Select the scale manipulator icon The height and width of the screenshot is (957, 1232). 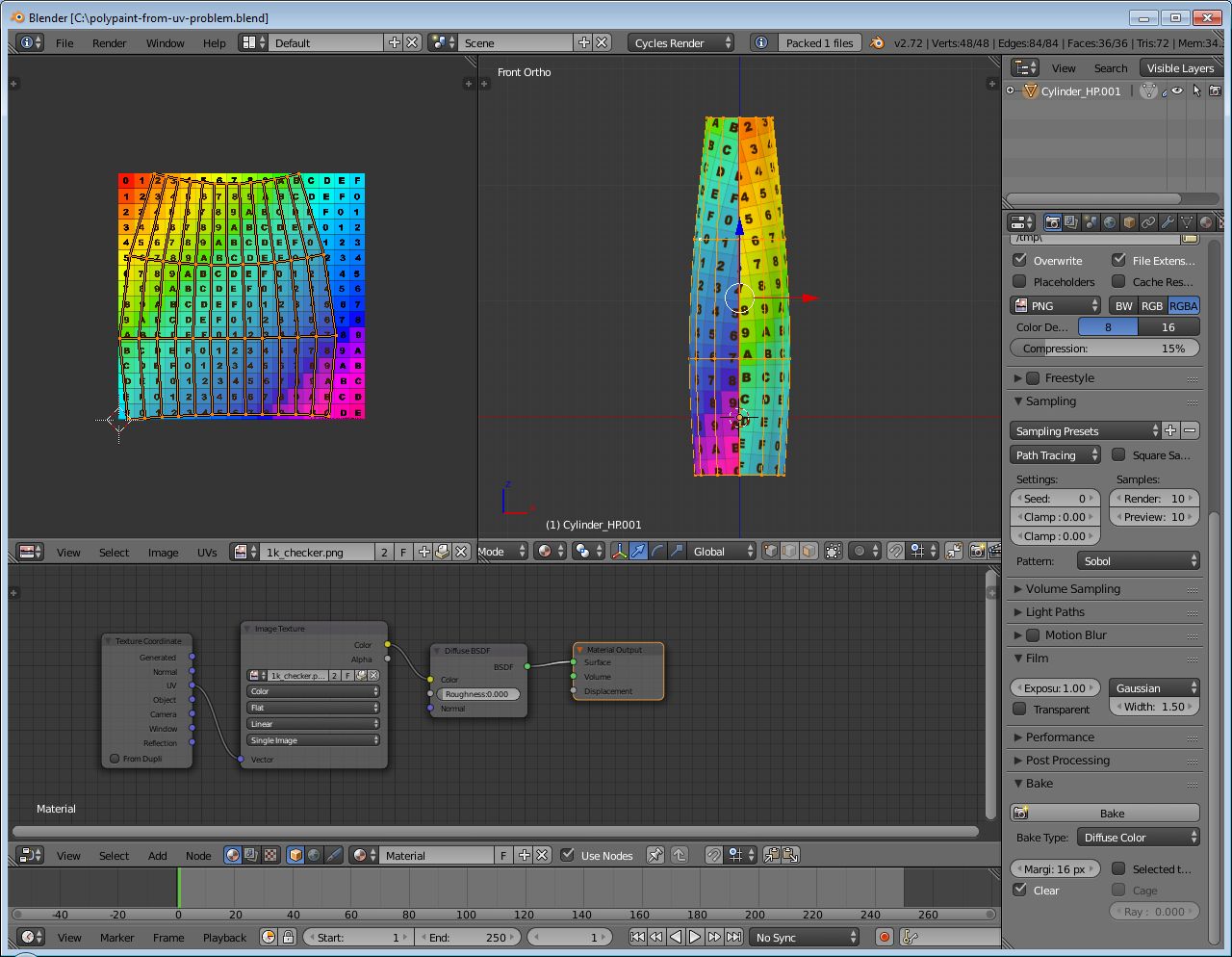677,551
